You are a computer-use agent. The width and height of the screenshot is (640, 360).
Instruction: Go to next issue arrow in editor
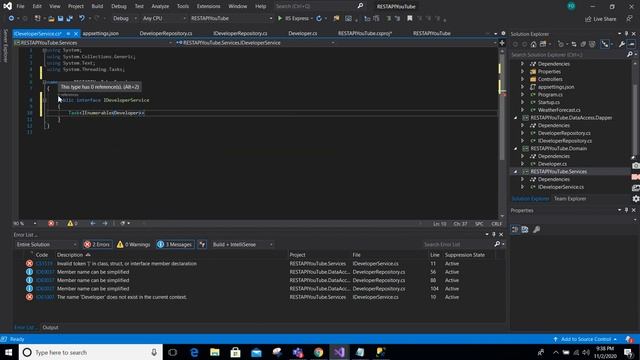[105, 223]
